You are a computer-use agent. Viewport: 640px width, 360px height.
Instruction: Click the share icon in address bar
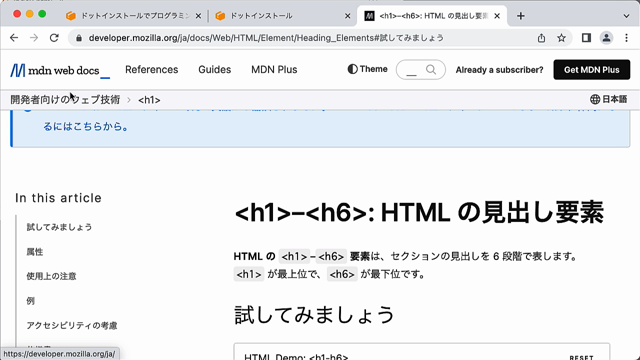(541, 38)
